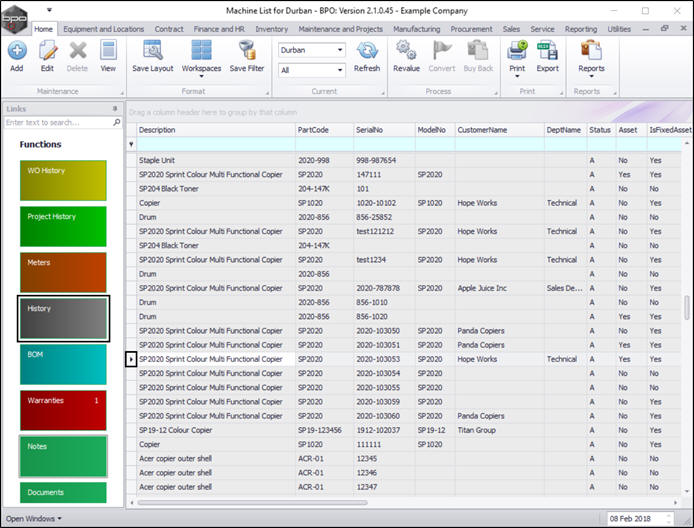Click the WO History function tile
This screenshot has height=528, width=694.
click(x=61, y=179)
